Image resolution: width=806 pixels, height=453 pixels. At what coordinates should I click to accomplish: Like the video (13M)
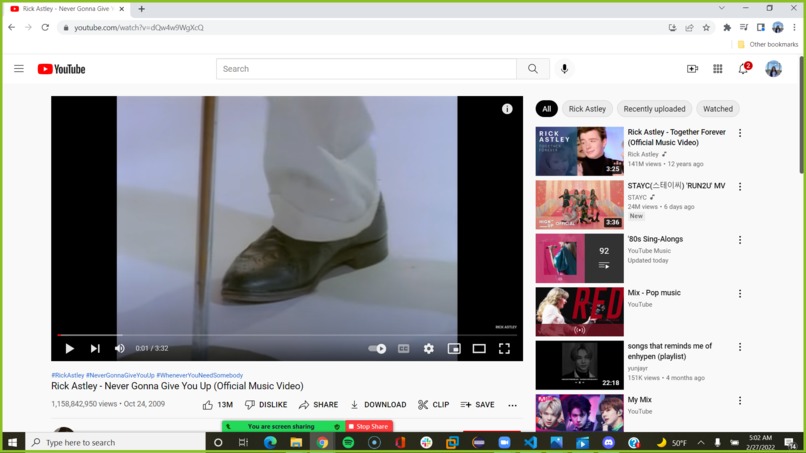click(x=218, y=405)
